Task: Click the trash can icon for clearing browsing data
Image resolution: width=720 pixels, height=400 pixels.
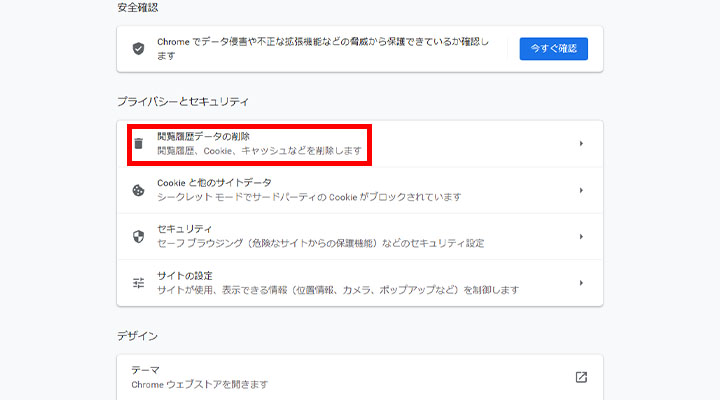Action: (x=139, y=144)
